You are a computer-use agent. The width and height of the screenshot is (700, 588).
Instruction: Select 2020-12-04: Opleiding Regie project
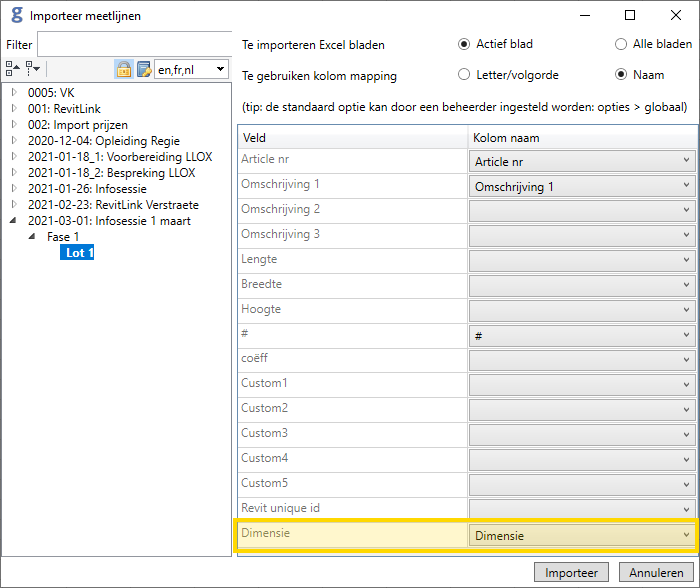104,141
